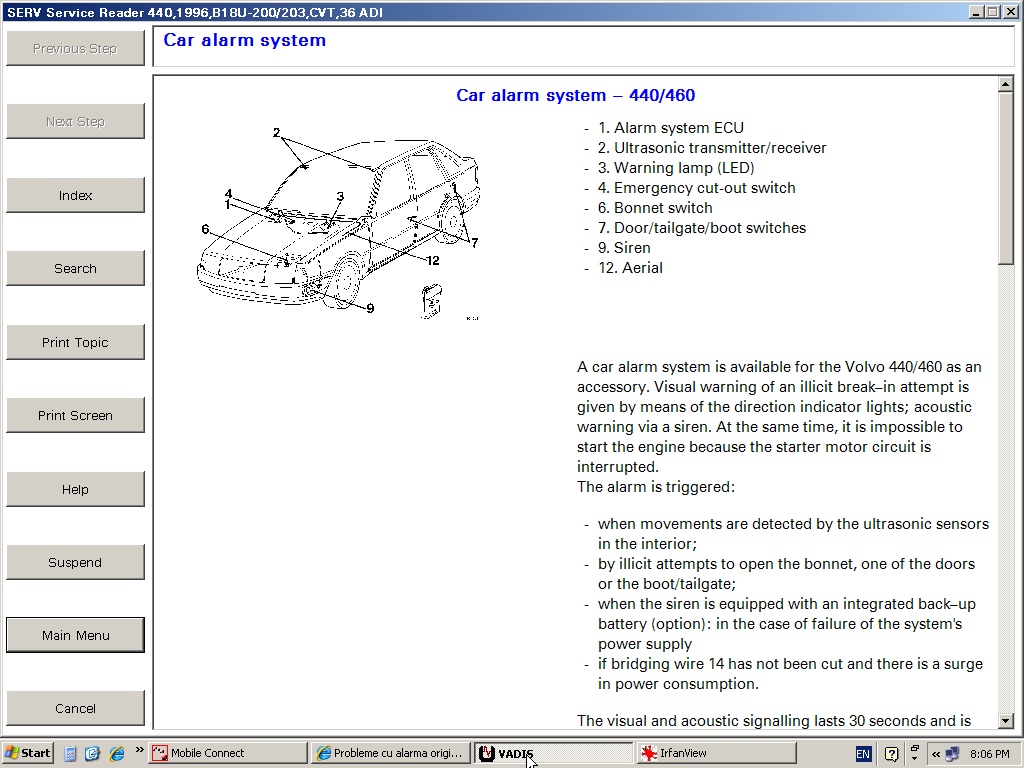Viewport: 1024px width, 768px height.
Task: Click the 'Car alarm system – 440/460' heading
Action: point(575,95)
